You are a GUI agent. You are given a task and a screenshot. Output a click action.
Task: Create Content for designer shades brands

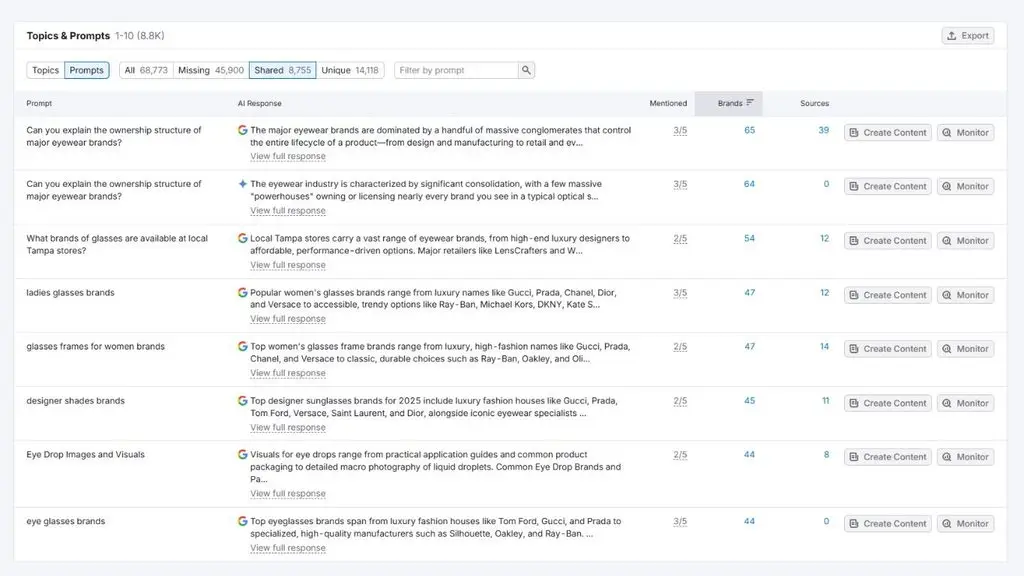[888, 403]
